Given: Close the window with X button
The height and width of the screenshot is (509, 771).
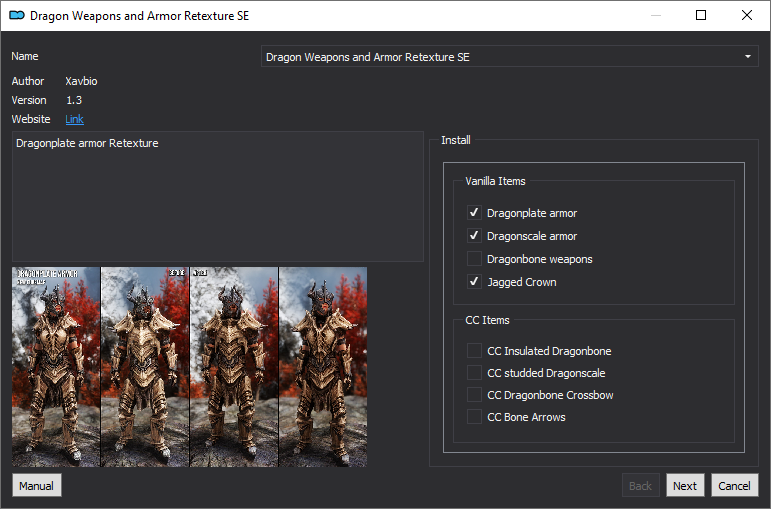Looking at the screenshot, I should tap(746, 15).
